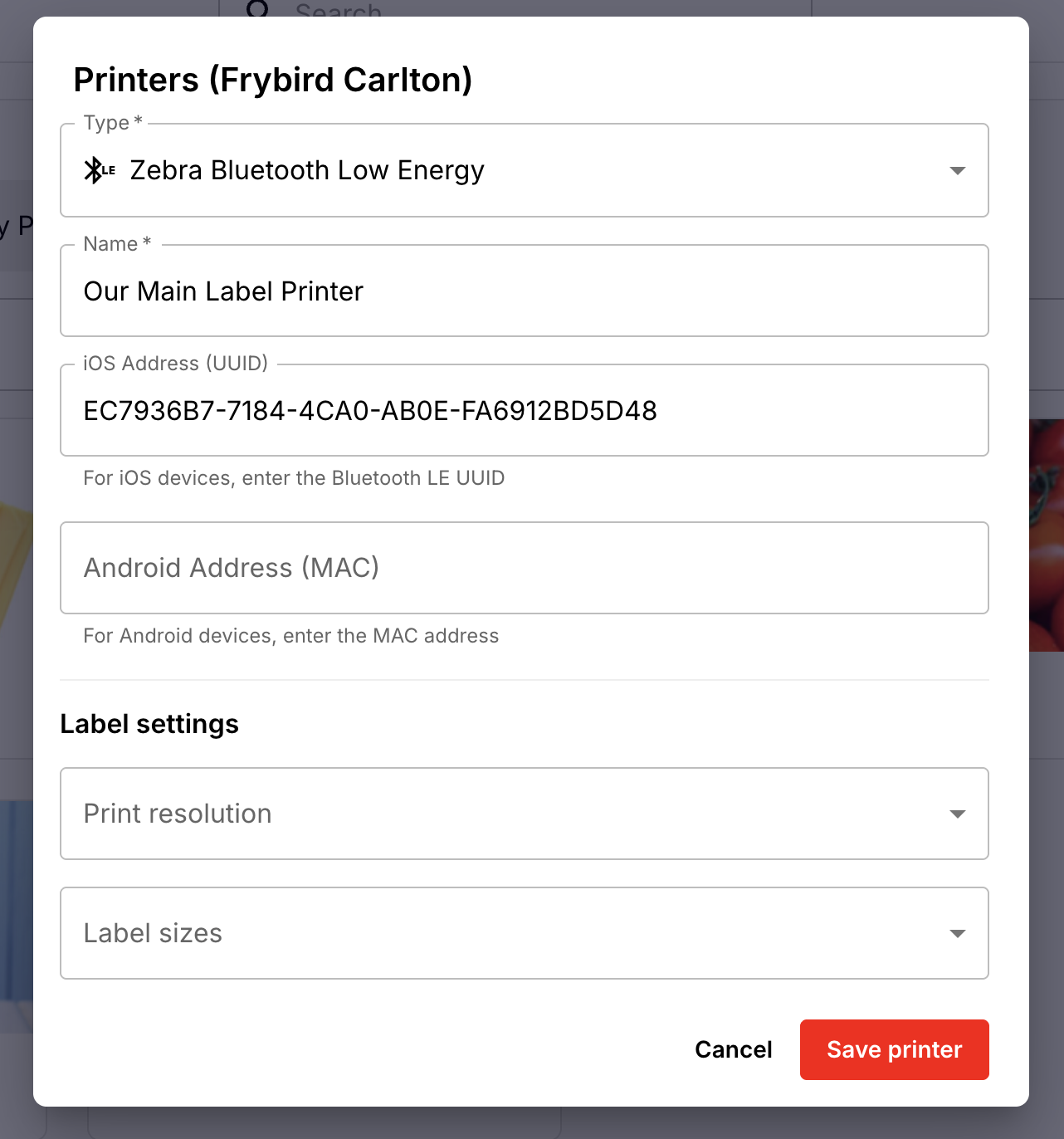Click the Label sizes caret arrow
Image resolution: width=1064 pixels, height=1139 pixels.
pyautogui.click(x=958, y=933)
